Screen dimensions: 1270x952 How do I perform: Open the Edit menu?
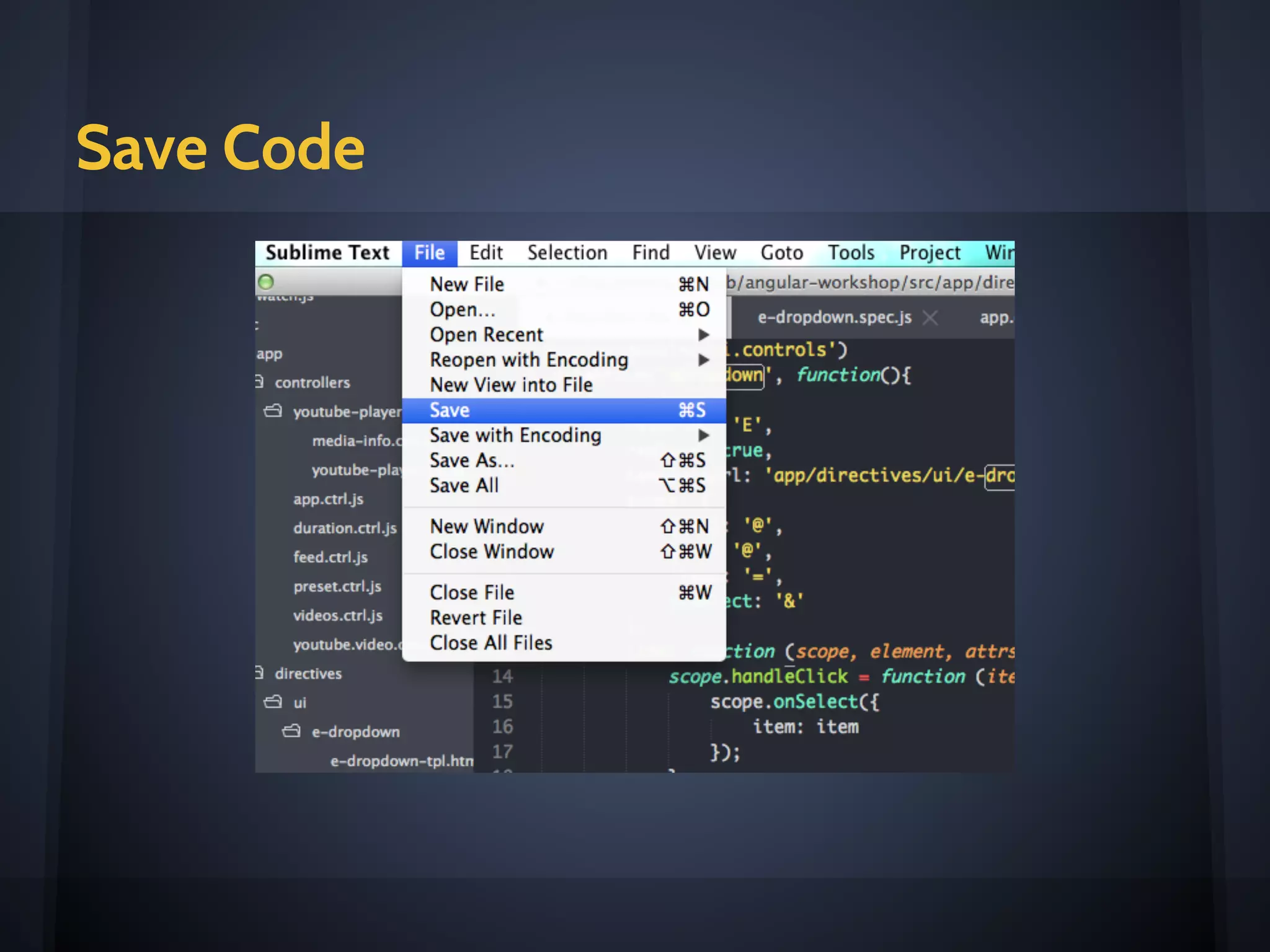[486, 253]
